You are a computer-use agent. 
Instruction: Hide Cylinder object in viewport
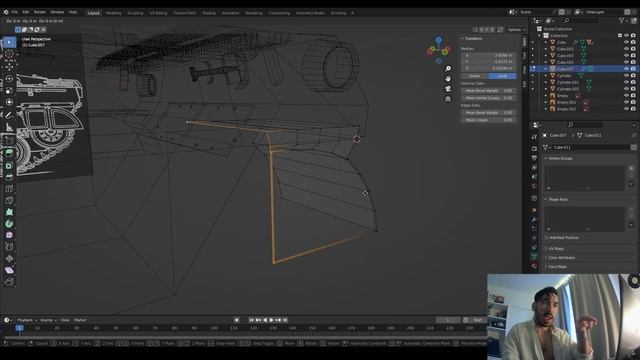626,76
